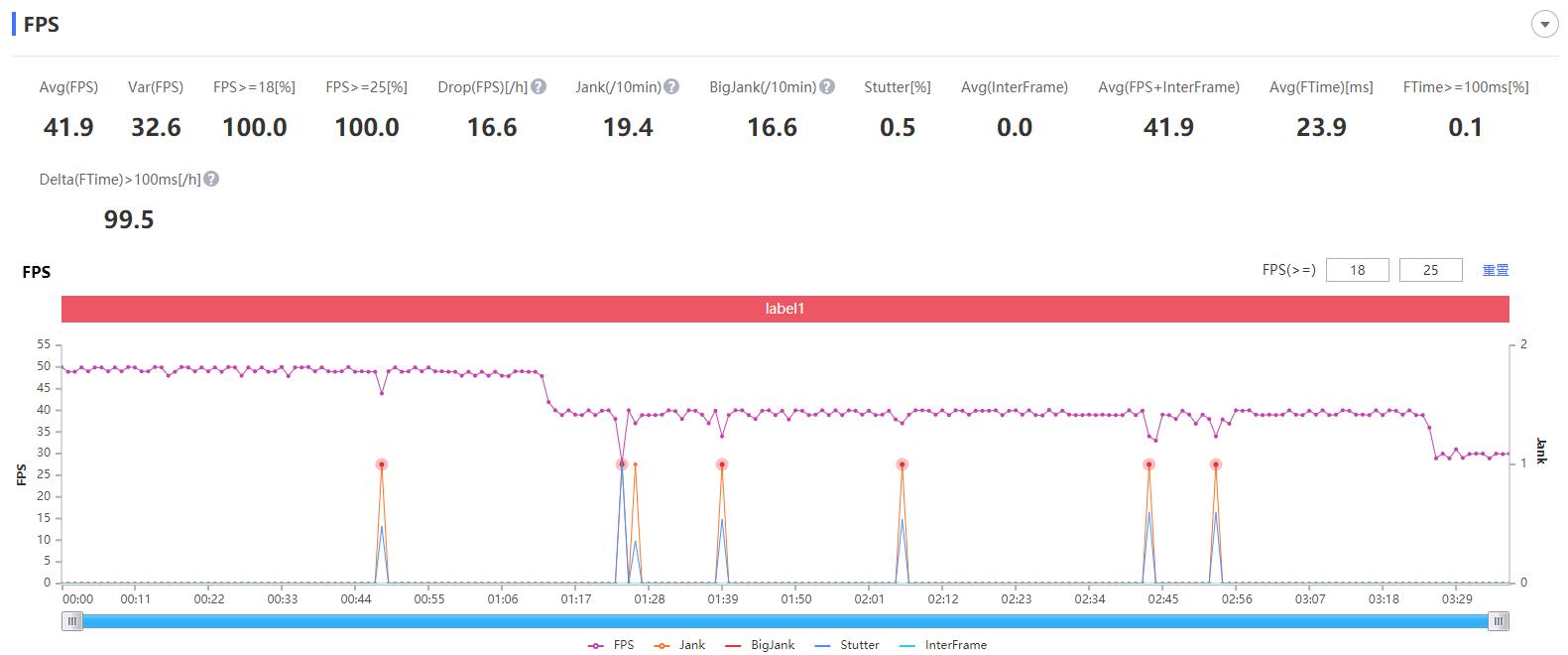Click the jank marker near 02:01
The image size is (1568, 655).
(902, 464)
